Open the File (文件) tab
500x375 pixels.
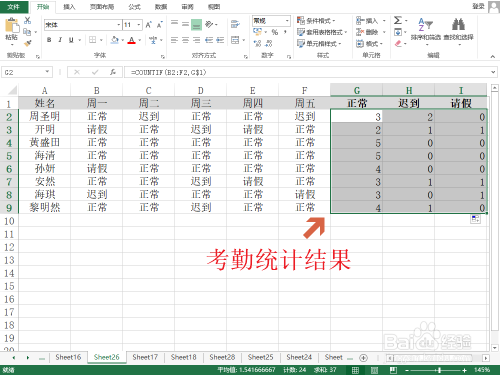coord(13,7)
